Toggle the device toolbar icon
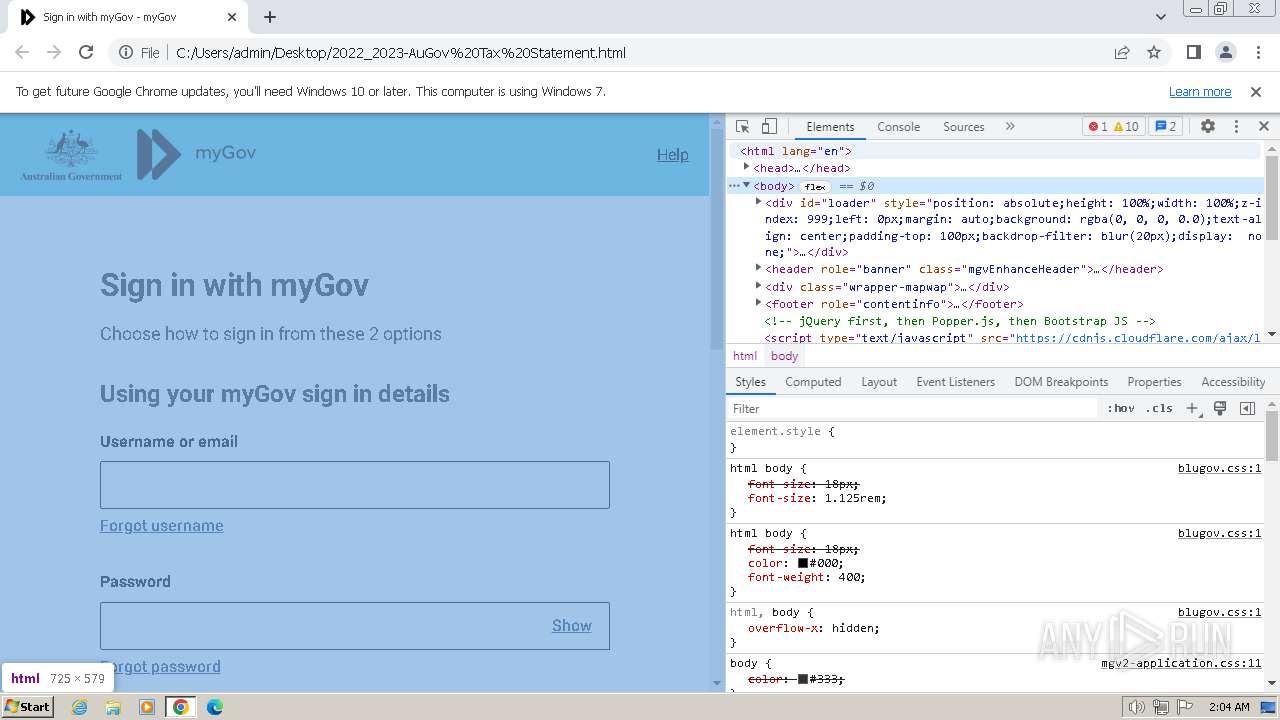1280x720 pixels. click(x=769, y=127)
